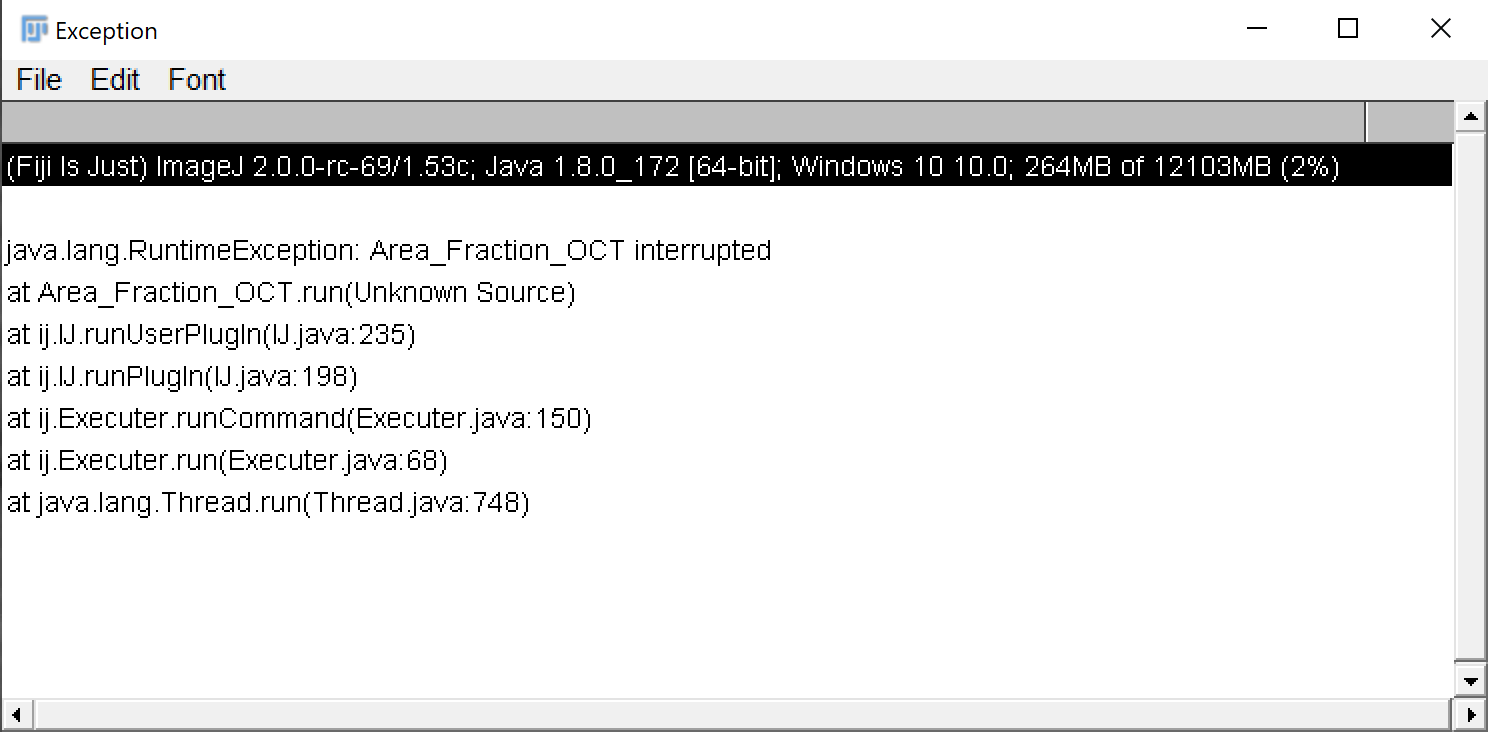Select the Executer.runCommand stack trace line
The height and width of the screenshot is (732, 1488).
[298, 418]
